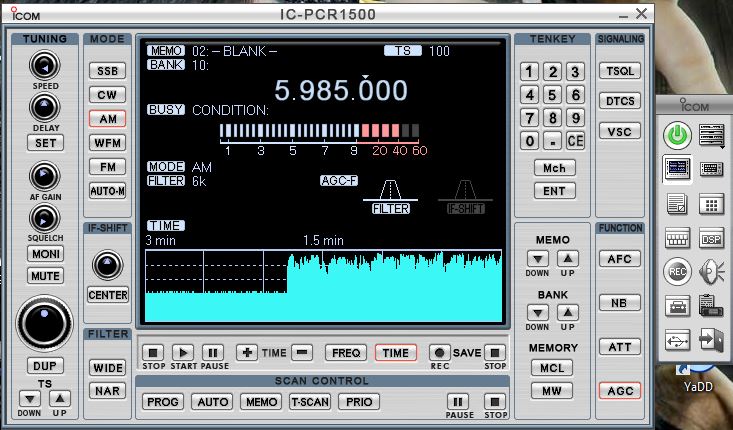The height and width of the screenshot is (430, 733).
Task: Click the SPEED tuning knob
Action: 45,65
